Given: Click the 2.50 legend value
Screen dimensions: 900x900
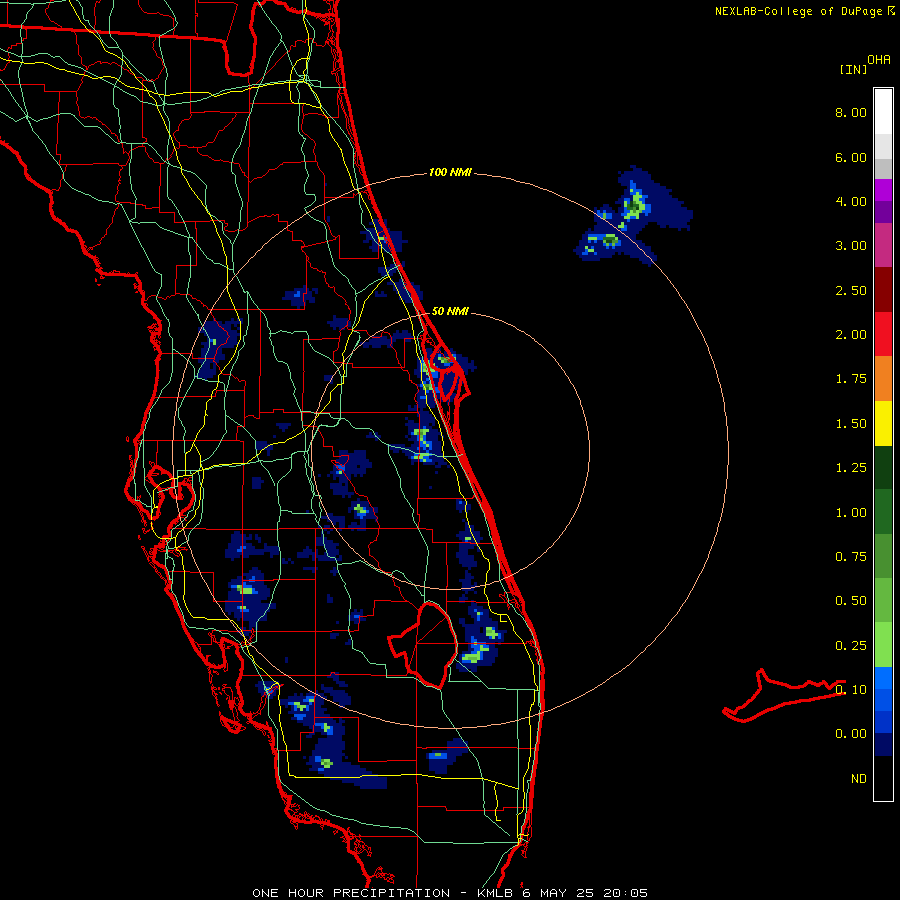Looking at the screenshot, I should point(851,290).
